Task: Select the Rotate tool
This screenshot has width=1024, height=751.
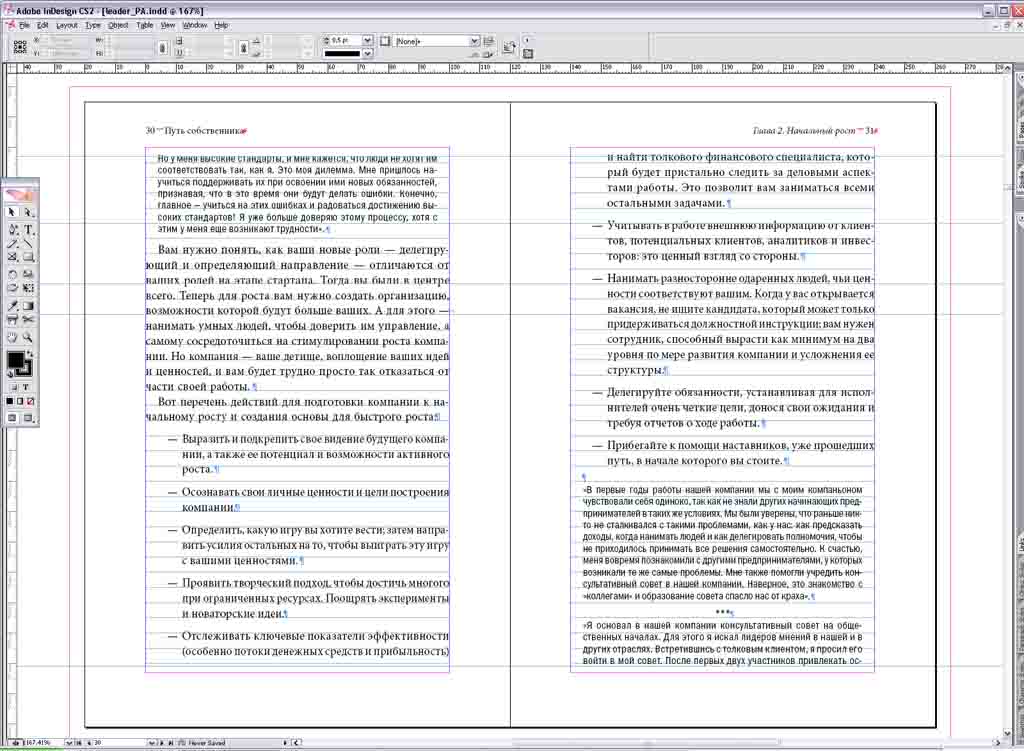Action: click(12, 274)
